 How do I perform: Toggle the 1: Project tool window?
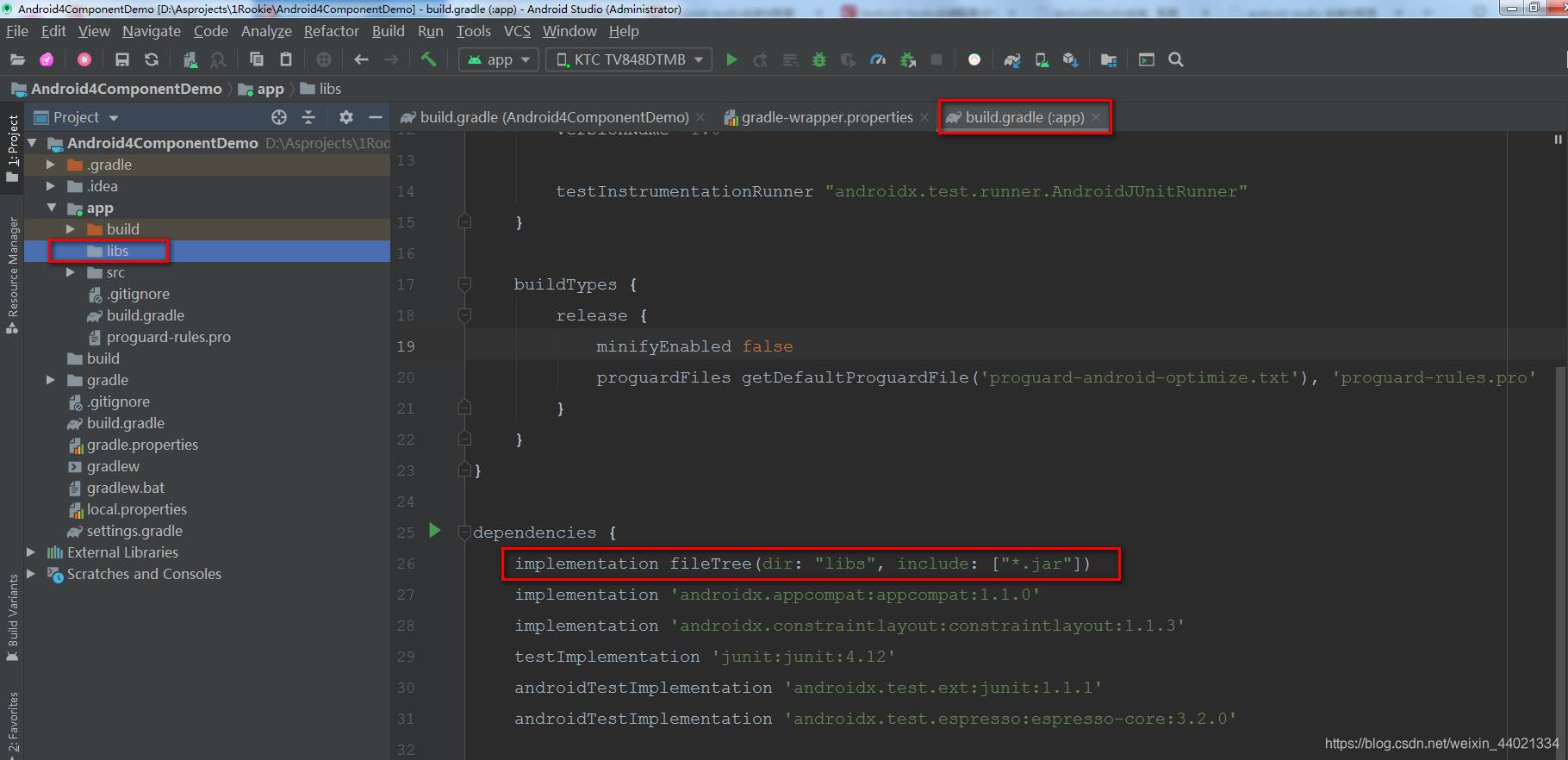pyautogui.click(x=12, y=147)
